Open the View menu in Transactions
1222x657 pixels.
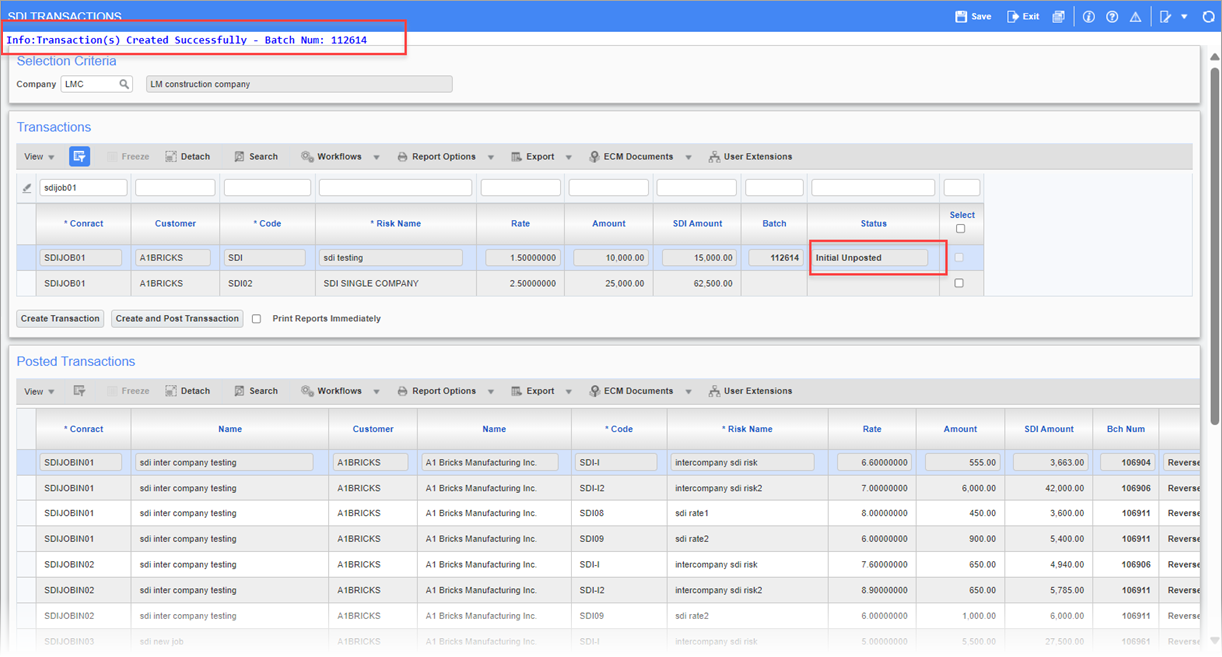tap(39, 157)
